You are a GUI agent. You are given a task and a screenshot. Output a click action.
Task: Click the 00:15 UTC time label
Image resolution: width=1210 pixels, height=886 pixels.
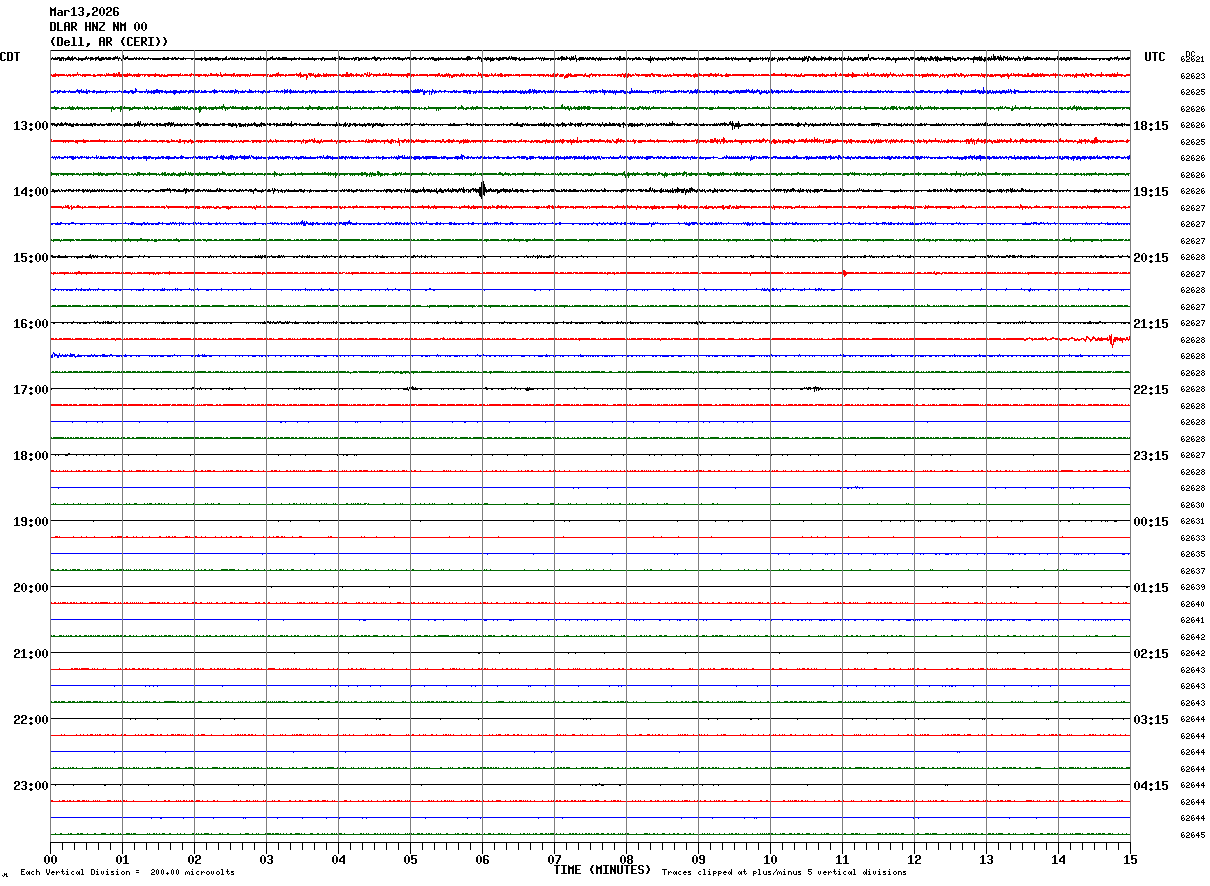coord(1151,522)
